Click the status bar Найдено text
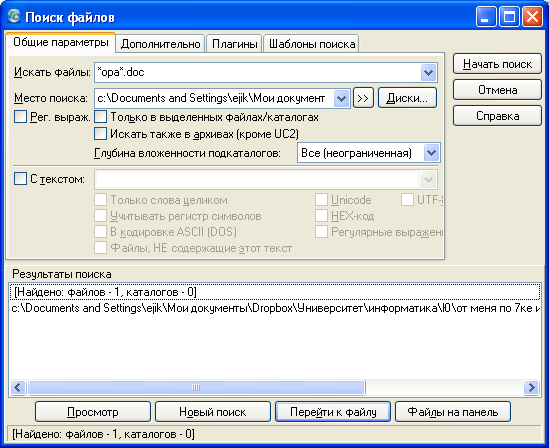549x448 pixels. [x=103, y=434]
